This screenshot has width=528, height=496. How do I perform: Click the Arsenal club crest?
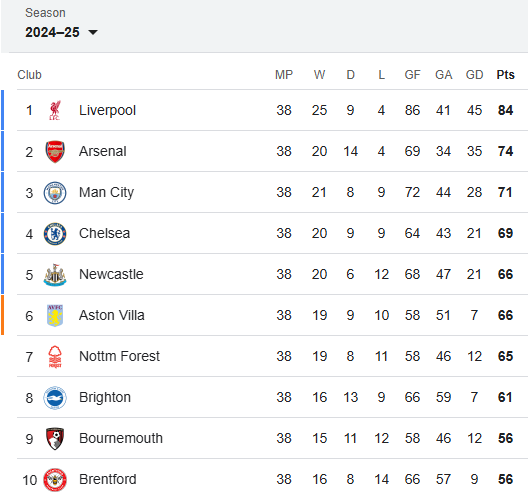tap(55, 152)
